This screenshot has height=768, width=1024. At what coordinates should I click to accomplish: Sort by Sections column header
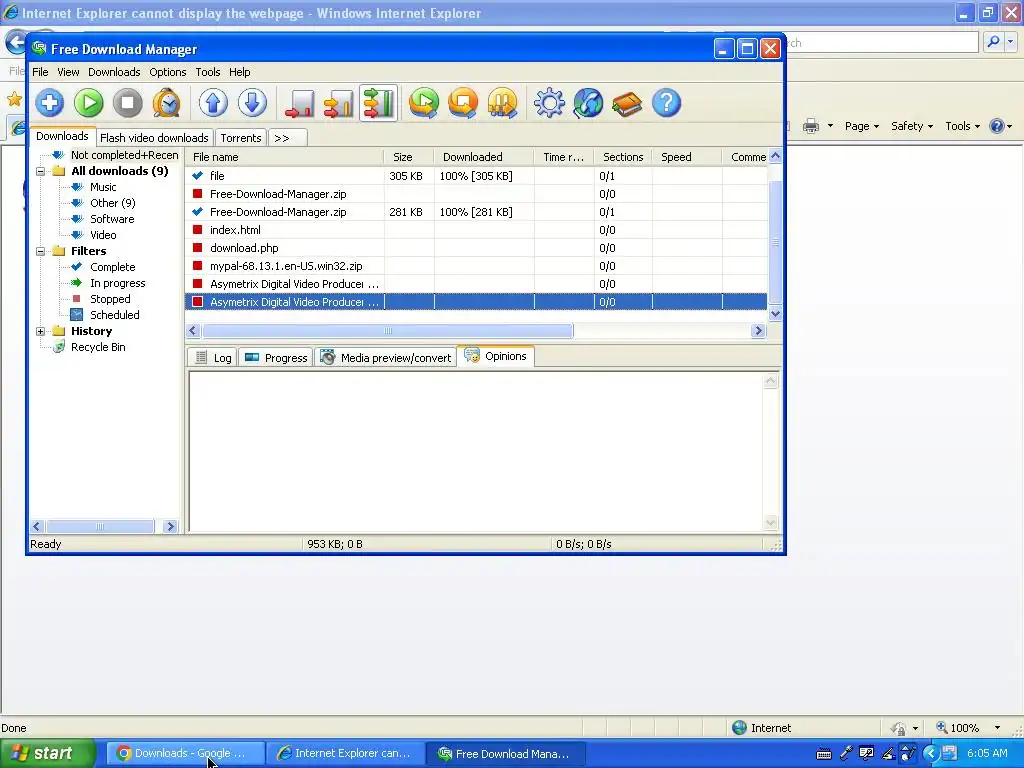click(x=623, y=157)
